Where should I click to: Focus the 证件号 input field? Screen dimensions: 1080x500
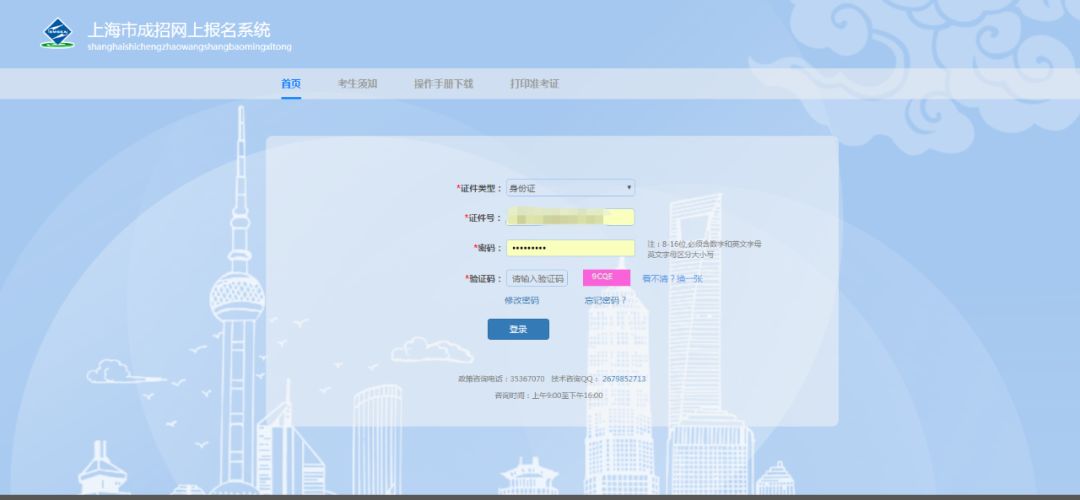click(x=570, y=218)
